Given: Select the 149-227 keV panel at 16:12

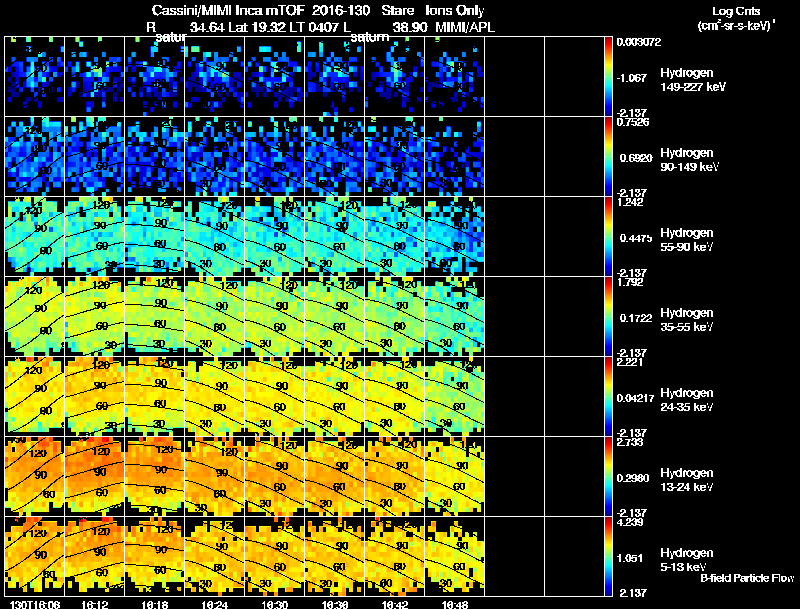Looking at the screenshot, I should point(94,77).
